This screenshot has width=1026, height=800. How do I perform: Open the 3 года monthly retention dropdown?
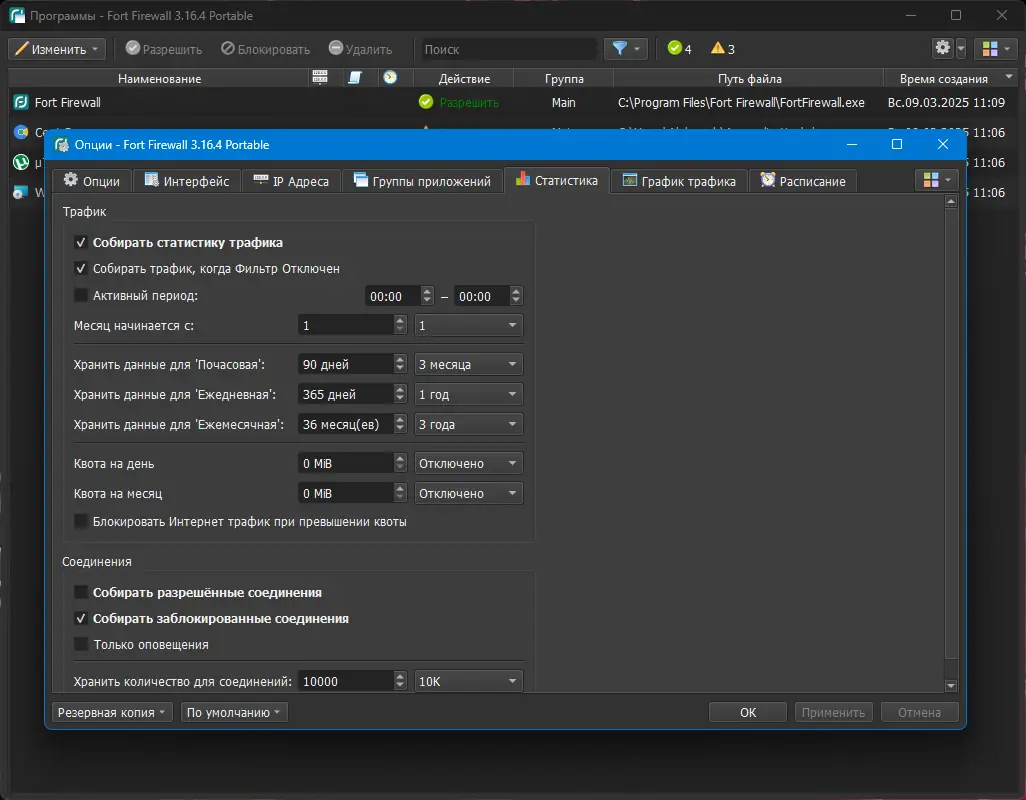469,425
